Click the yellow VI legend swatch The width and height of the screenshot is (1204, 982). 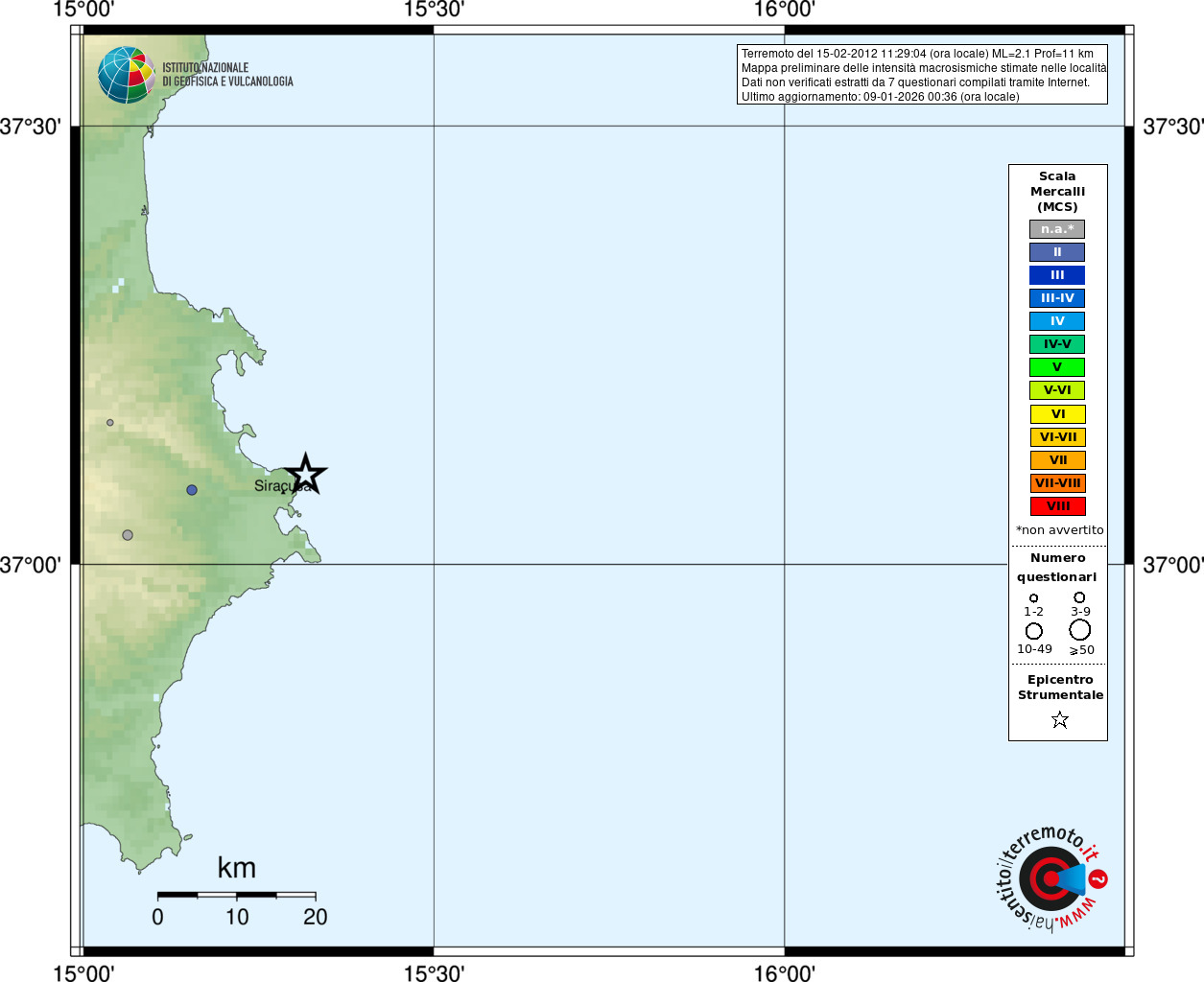pyautogui.click(x=1057, y=414)
